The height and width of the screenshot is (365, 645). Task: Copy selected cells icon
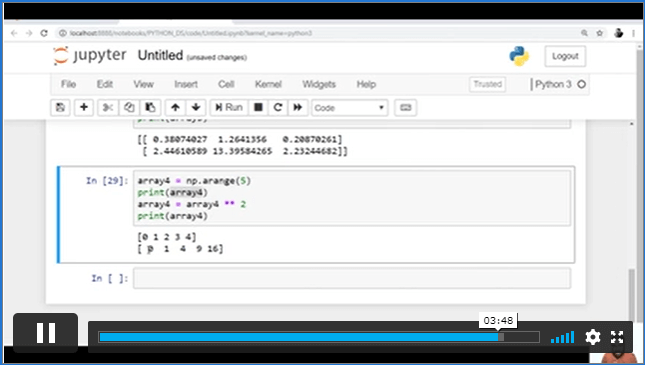pos(129,108)
